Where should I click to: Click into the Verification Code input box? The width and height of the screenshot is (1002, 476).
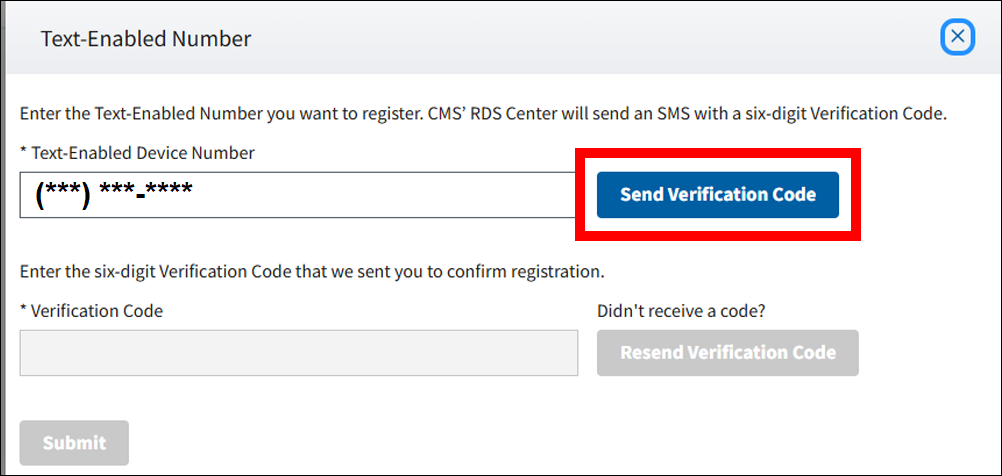298,353
